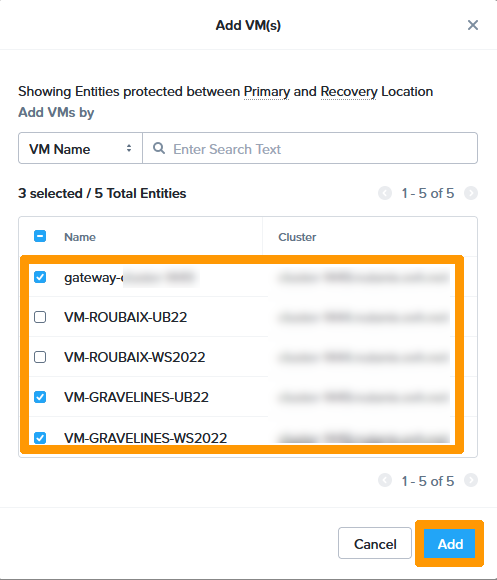Click the dropdown arrows beside VM Name
497x580 pixels.
pos(129,148)
